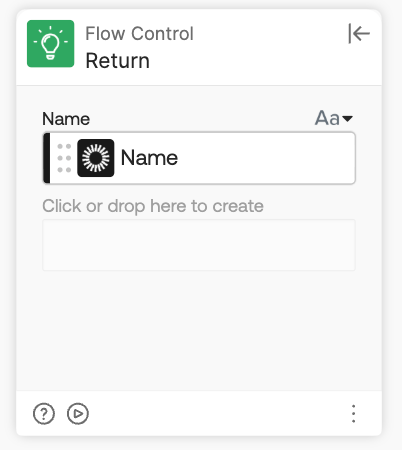Click the six-dot drag handle on the Name token
Screen dimensions: 402x450
(64, 158)
